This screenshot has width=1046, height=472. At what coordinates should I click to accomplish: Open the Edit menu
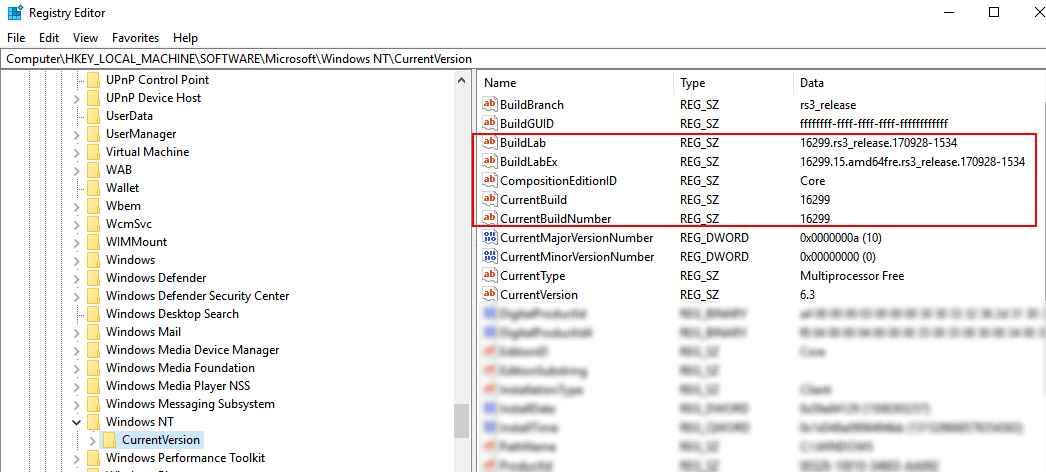(x=49, y=38)
